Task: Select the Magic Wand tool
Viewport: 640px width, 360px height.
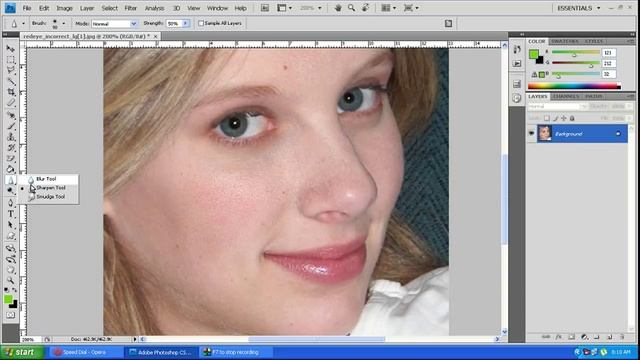Action: click(11, 82)
